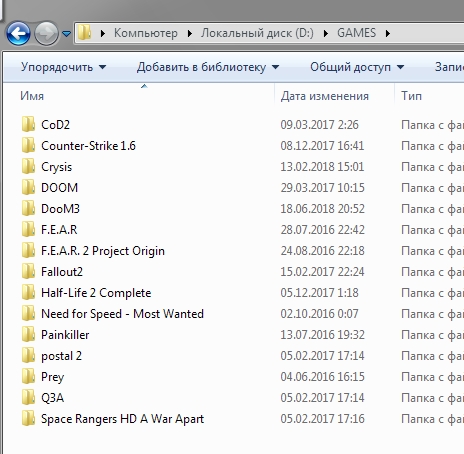
Task: Click the Counter-Strike 1.6 folder name
Action: click(88, 146)
